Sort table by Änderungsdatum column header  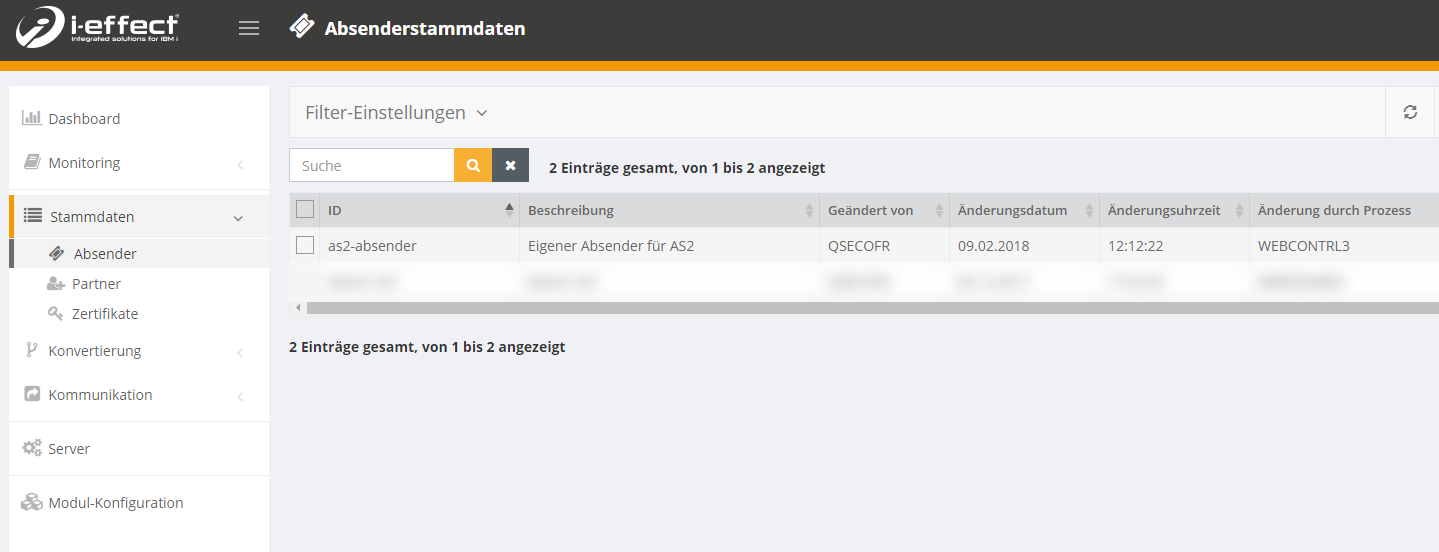point(1012,210)
